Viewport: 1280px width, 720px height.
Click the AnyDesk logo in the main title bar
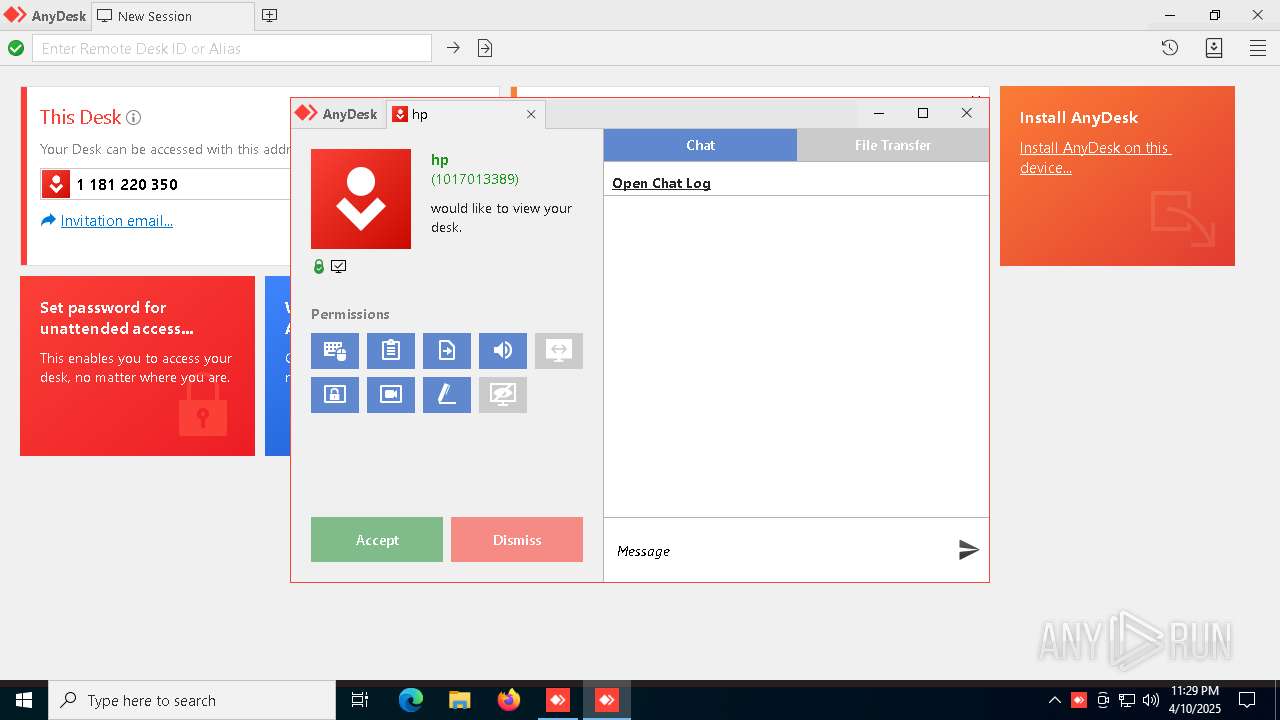(45, 16)
